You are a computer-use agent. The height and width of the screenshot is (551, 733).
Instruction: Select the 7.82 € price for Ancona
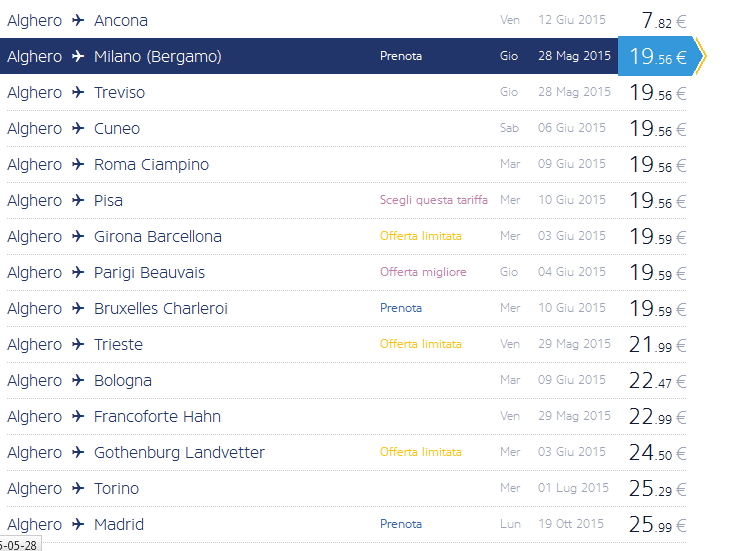click(663, 21)
